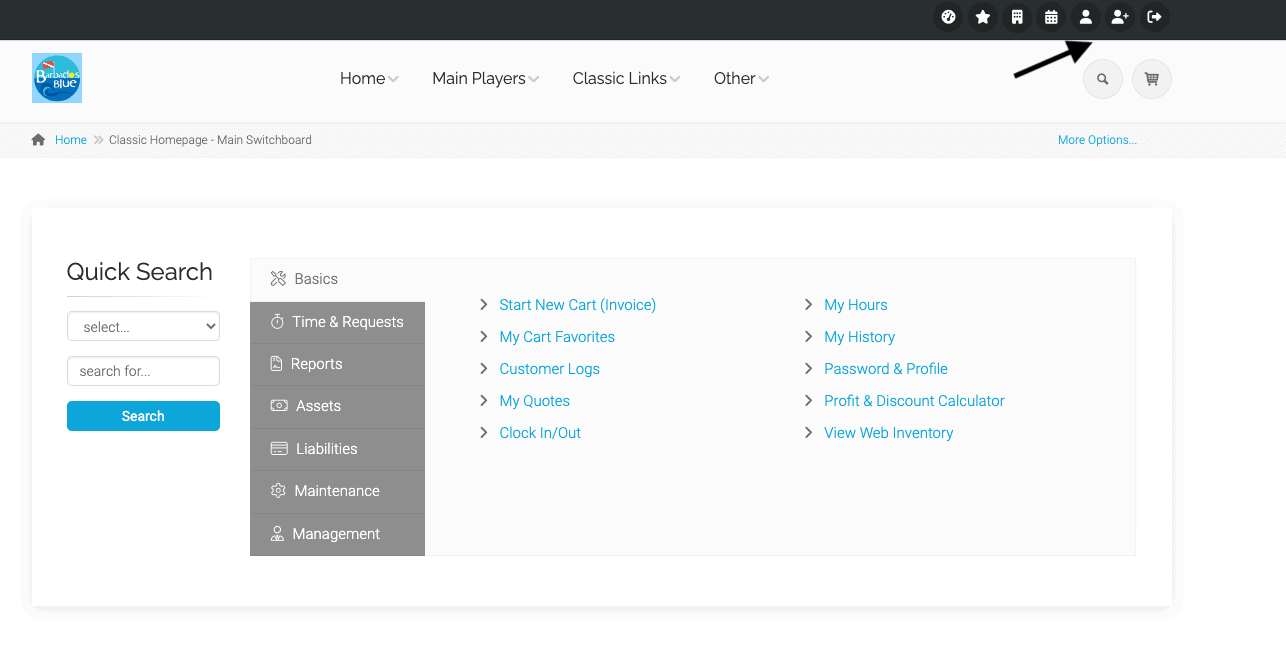Click the add user icon
The width and height of the screenshot is (1286, 654).
1120,17
